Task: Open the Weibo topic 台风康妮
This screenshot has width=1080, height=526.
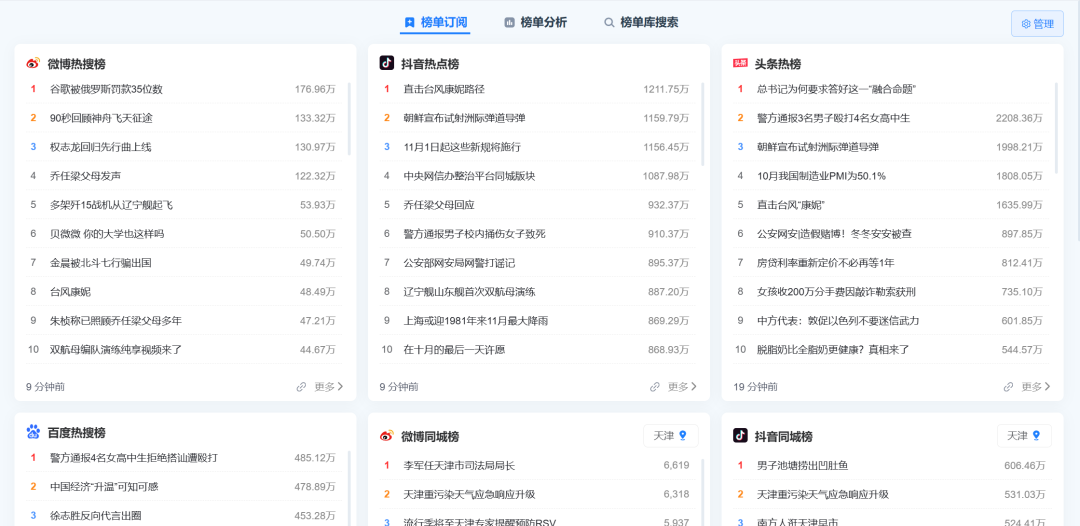Action: coord(70,291)
